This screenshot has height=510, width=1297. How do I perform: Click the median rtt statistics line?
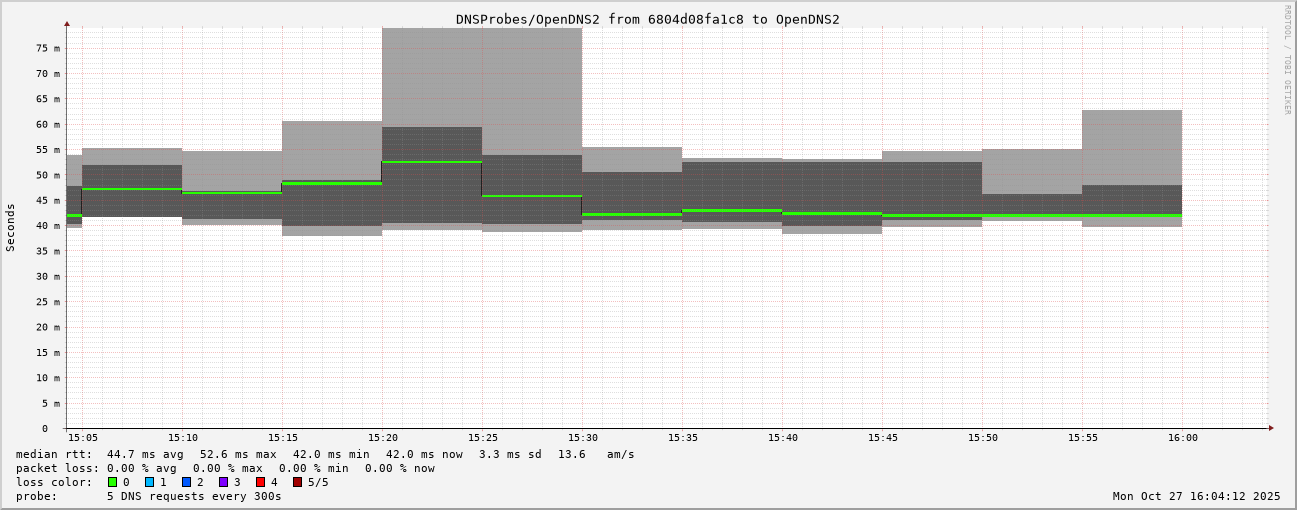point(325,454)
